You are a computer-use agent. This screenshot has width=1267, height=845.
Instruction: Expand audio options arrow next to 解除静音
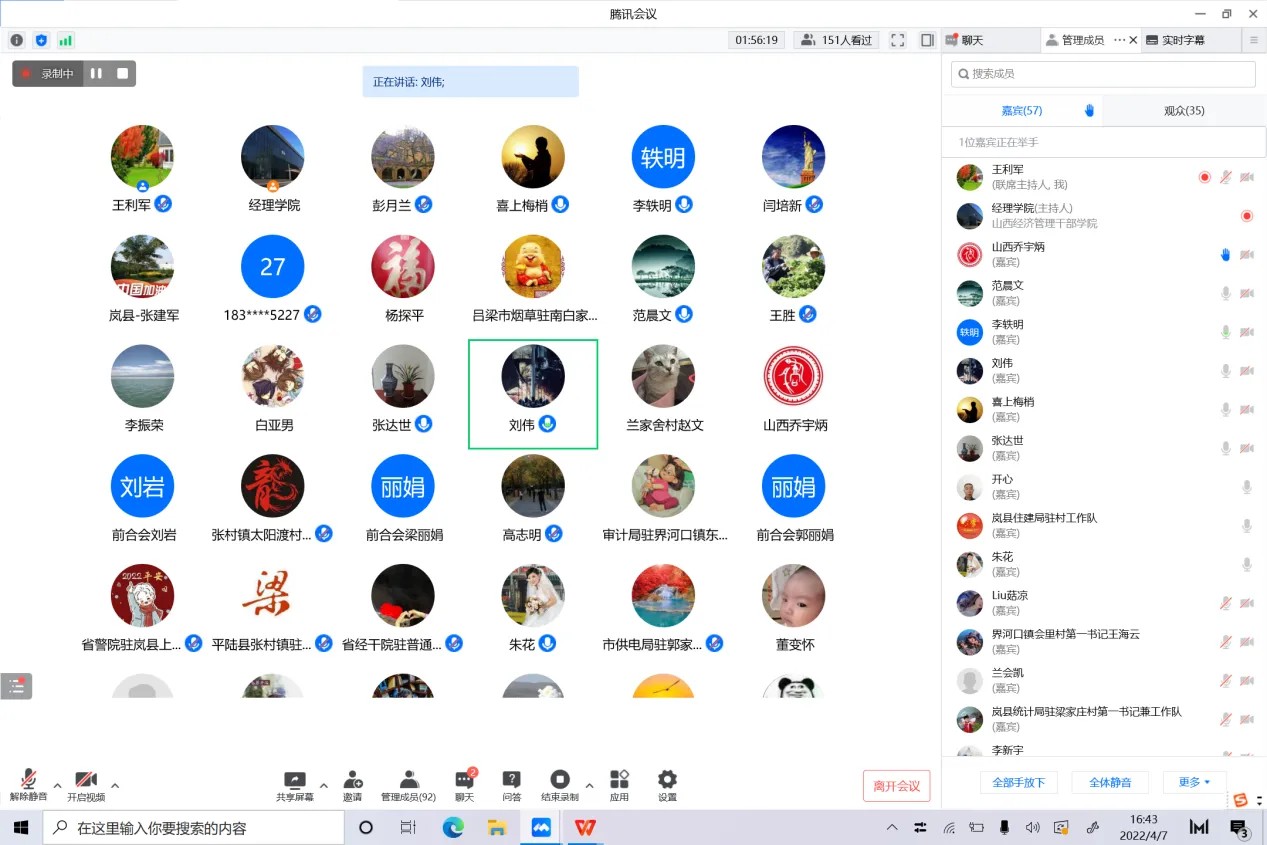point(57,785)
